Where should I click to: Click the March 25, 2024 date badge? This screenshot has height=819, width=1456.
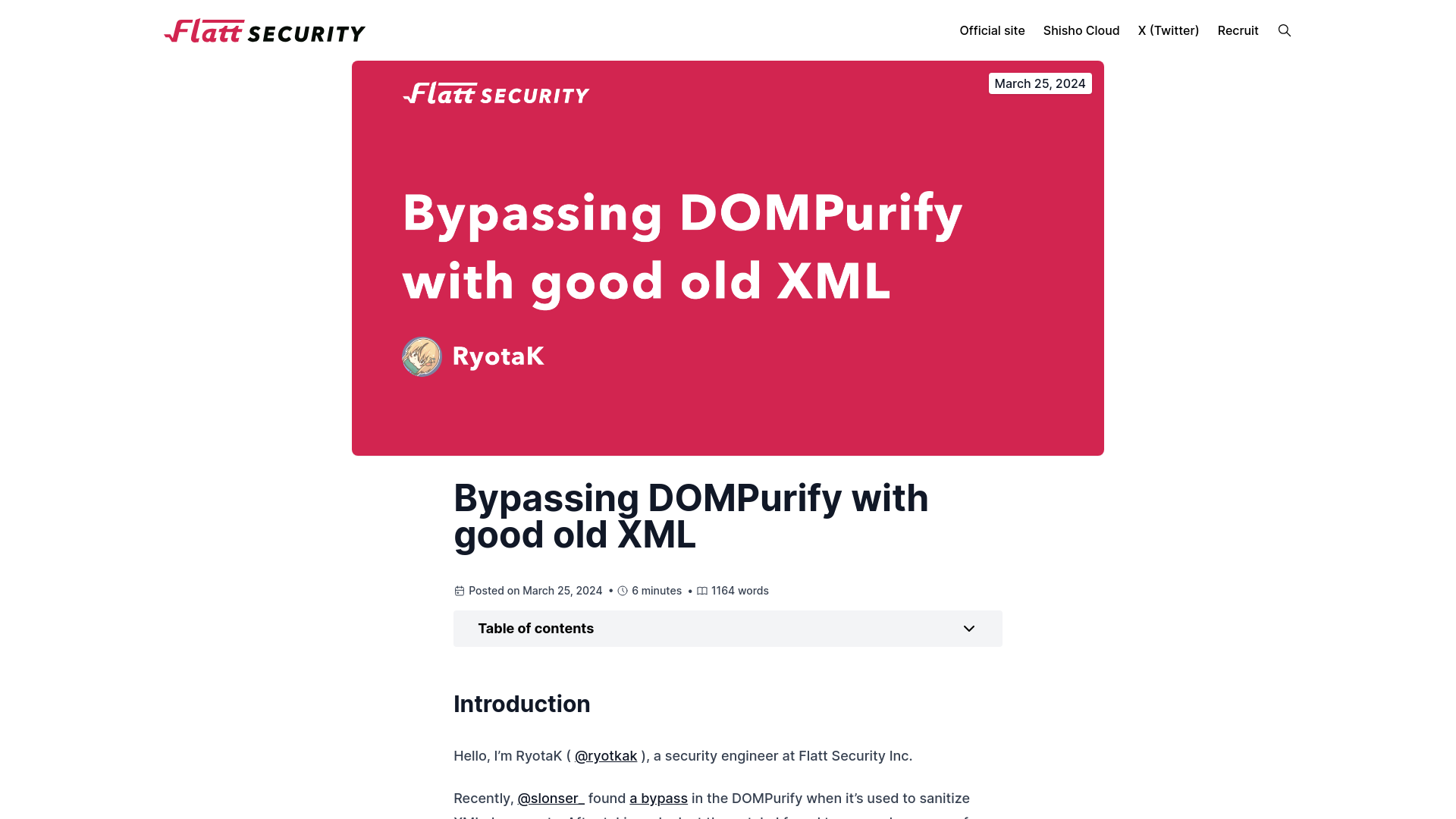1040,83
